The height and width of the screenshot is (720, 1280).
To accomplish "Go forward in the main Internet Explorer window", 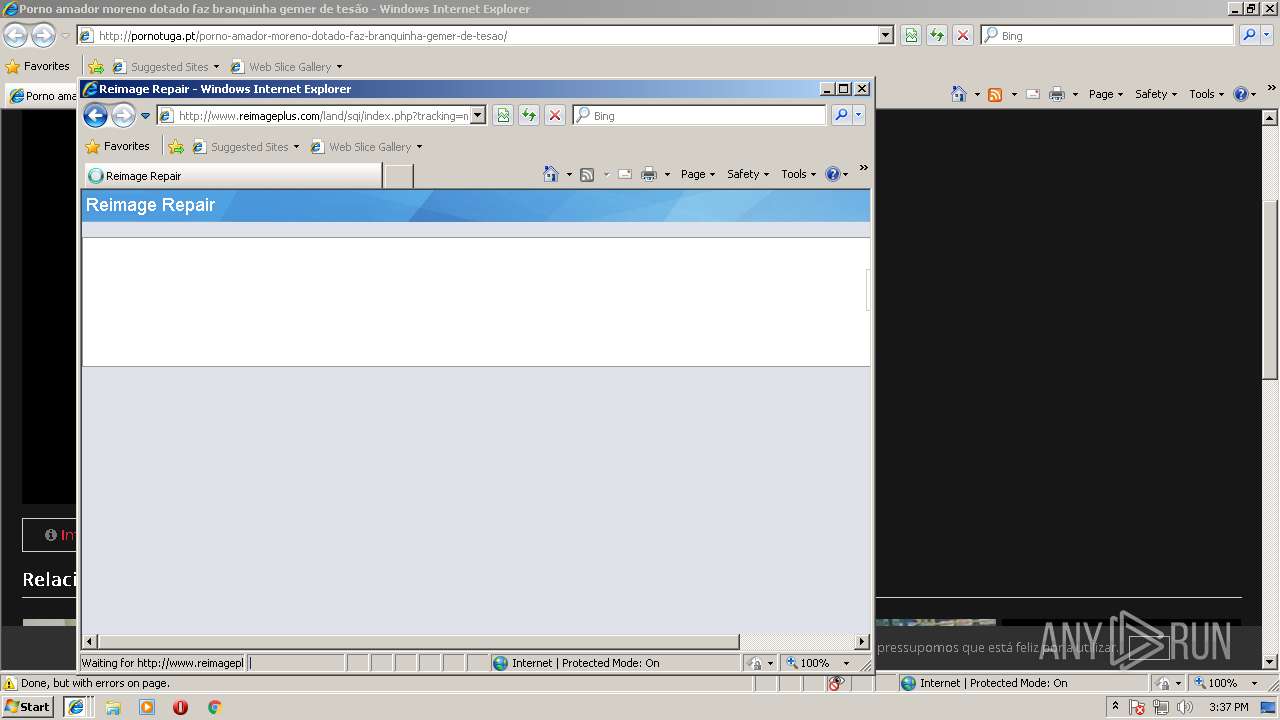I will [43, 36].
